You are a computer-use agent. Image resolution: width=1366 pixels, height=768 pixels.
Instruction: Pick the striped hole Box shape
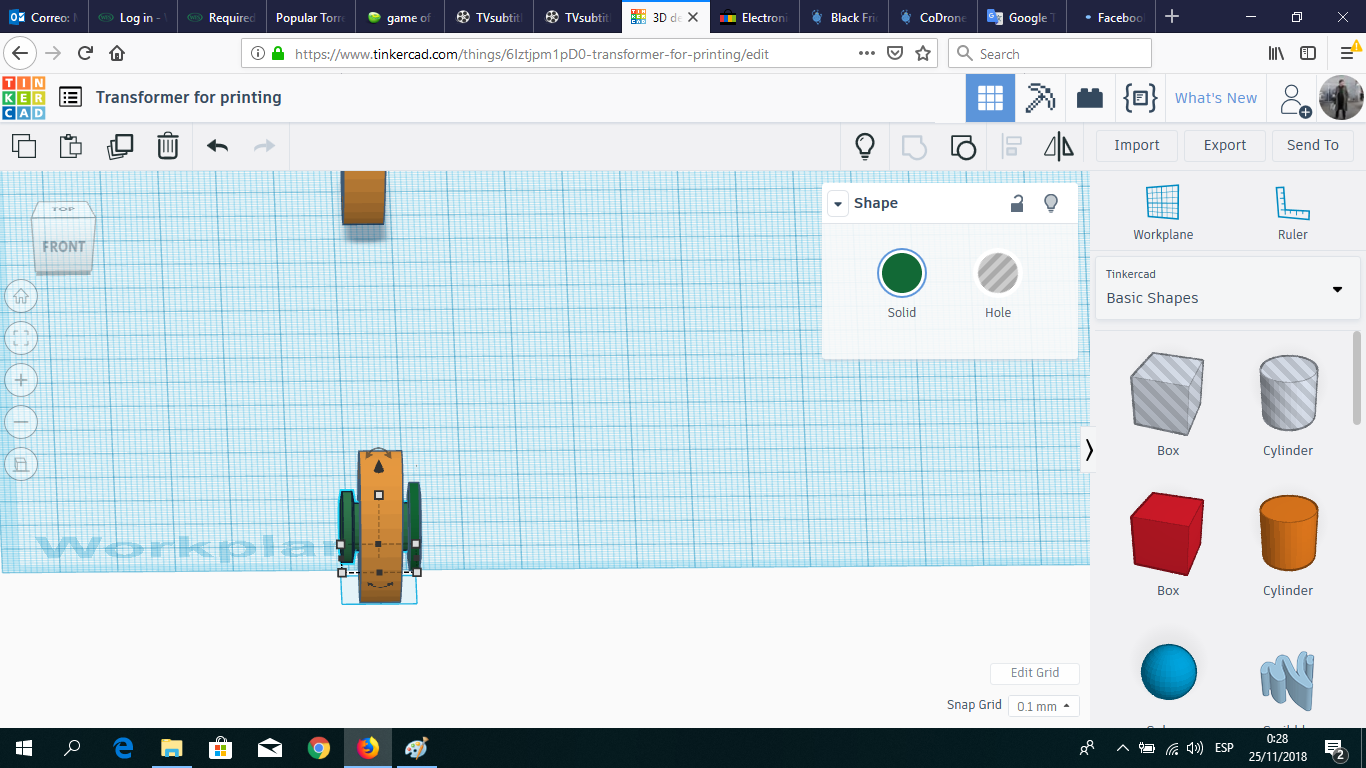(1167, 394)
